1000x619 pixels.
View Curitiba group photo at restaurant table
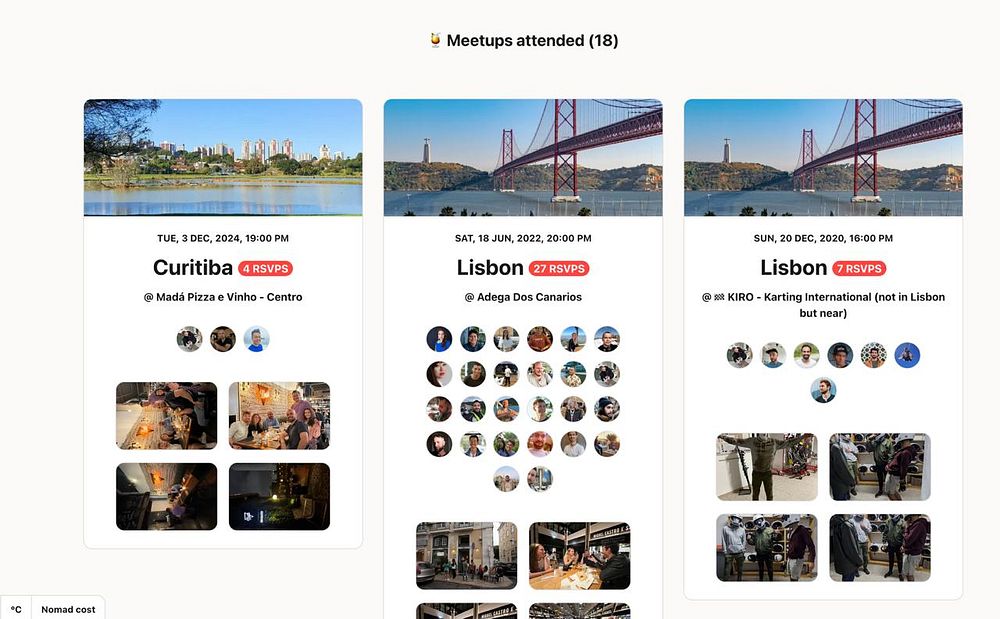point(279,416)
